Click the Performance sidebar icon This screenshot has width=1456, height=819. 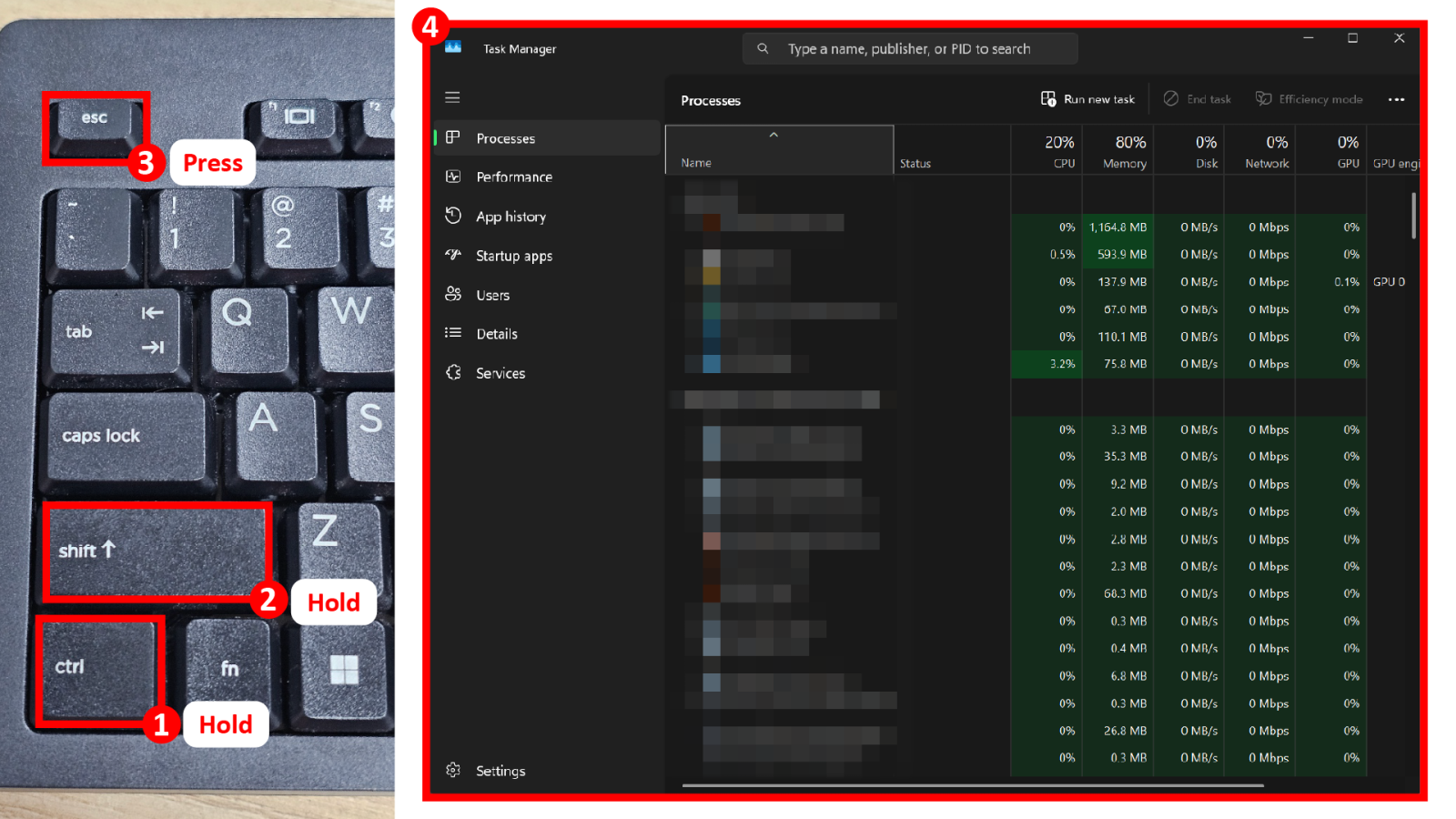tap(453, 177)
